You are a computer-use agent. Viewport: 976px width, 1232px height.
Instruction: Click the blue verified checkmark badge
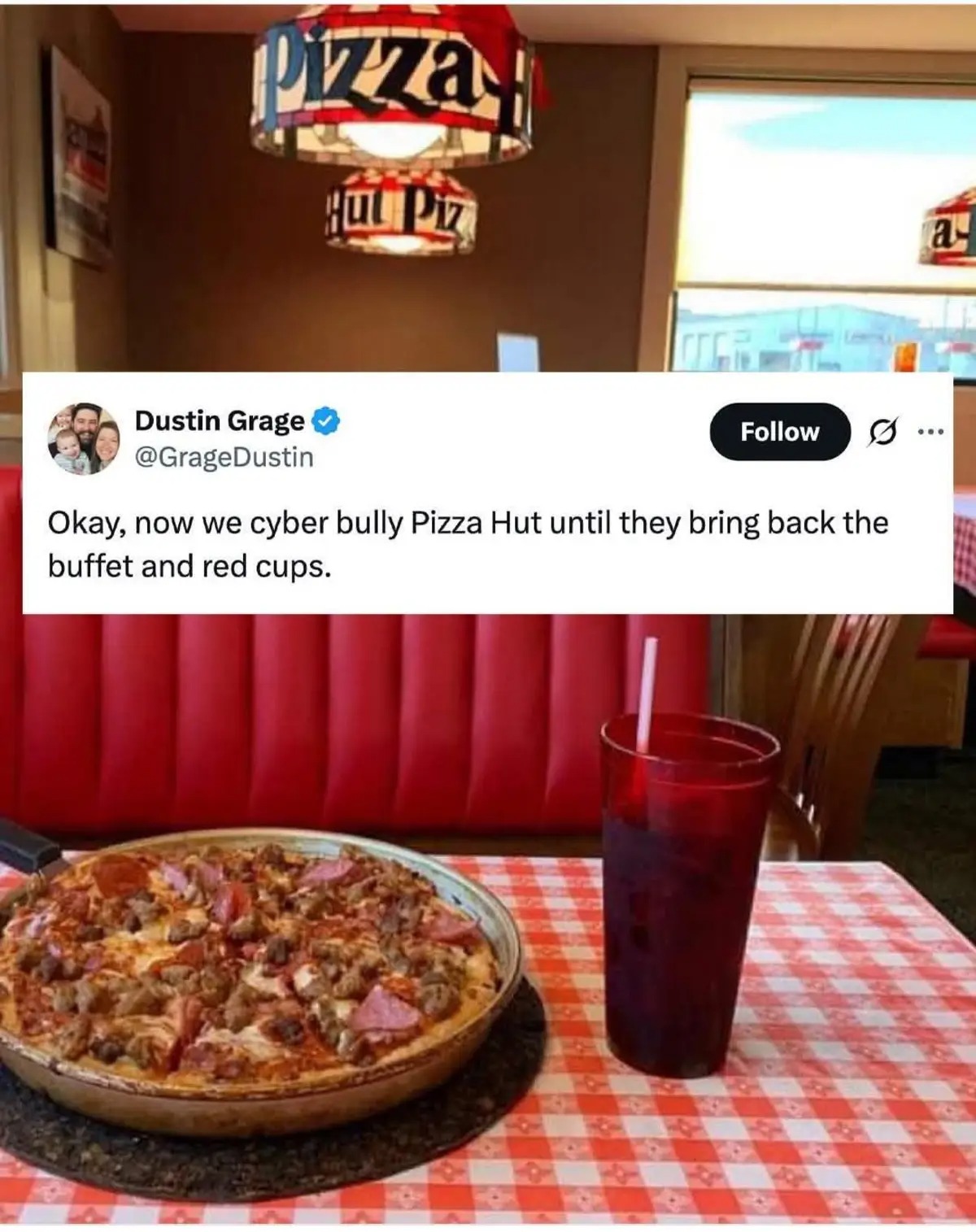click(x=326, y=420)
